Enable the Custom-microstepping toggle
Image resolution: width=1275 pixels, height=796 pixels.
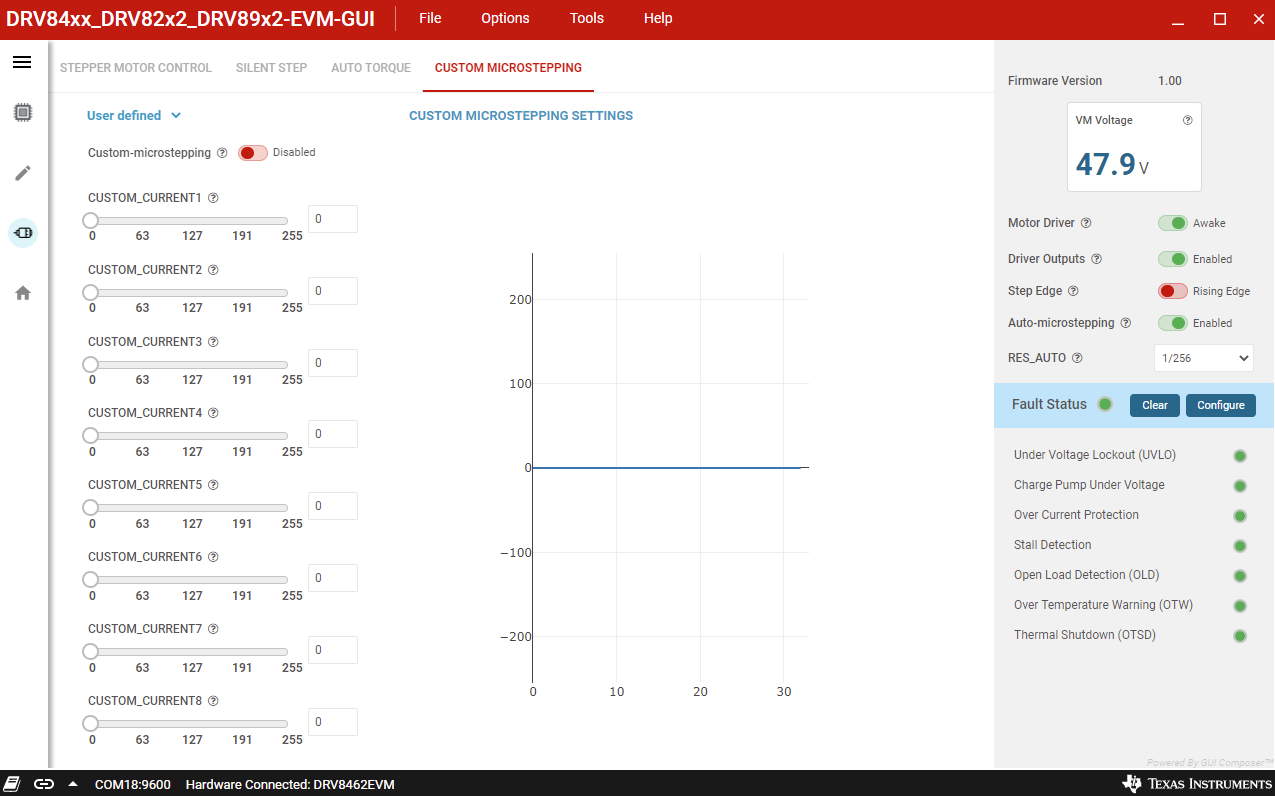pyautogui.click(x=253, y=153)
